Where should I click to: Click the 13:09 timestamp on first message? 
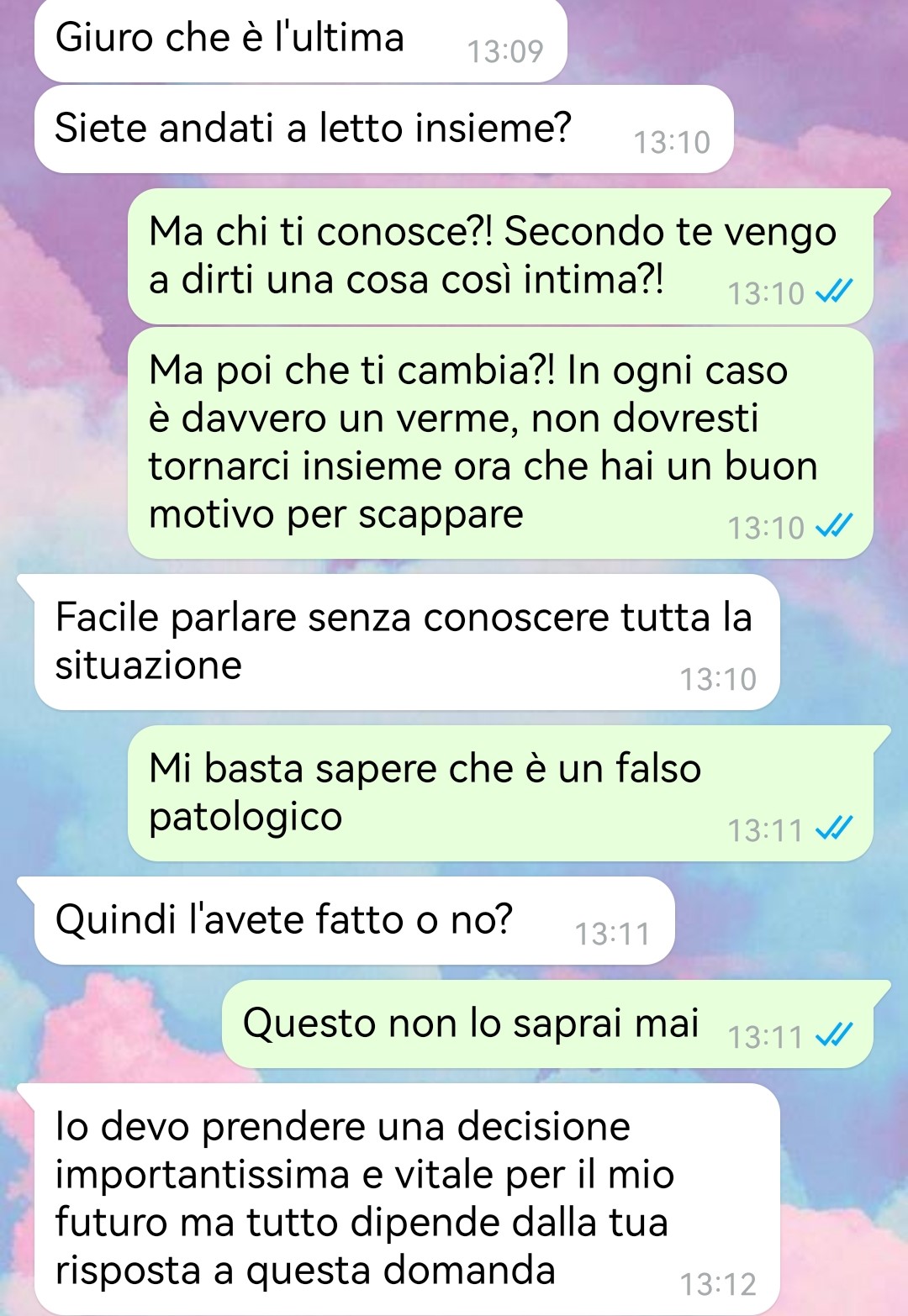[x=505, y=52]
